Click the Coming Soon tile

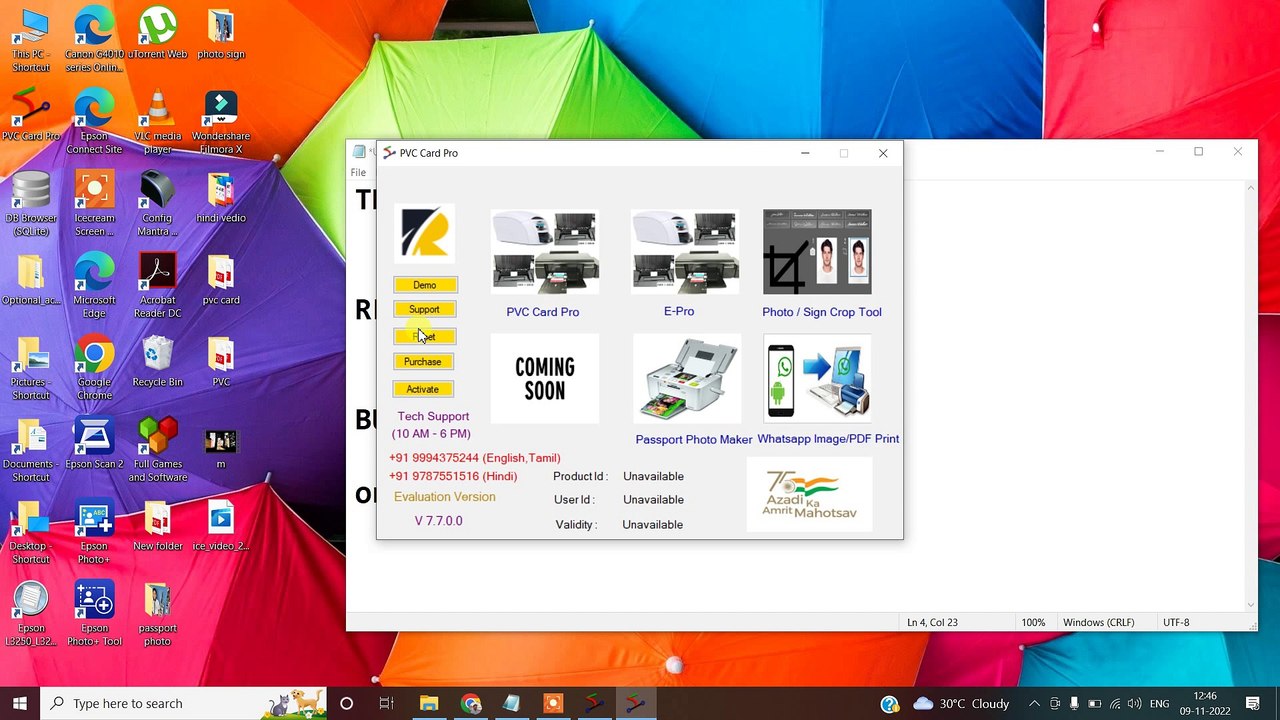click(x=545, y=379)
